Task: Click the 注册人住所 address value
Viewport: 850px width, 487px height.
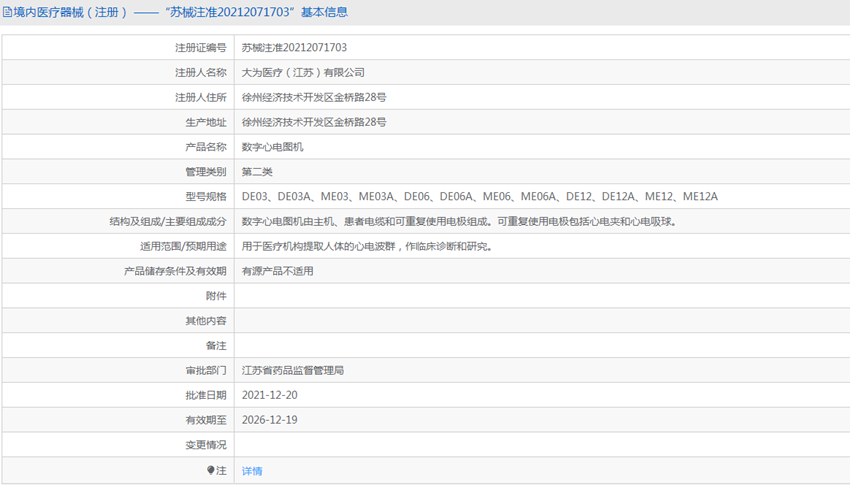Action: (314, 98)
